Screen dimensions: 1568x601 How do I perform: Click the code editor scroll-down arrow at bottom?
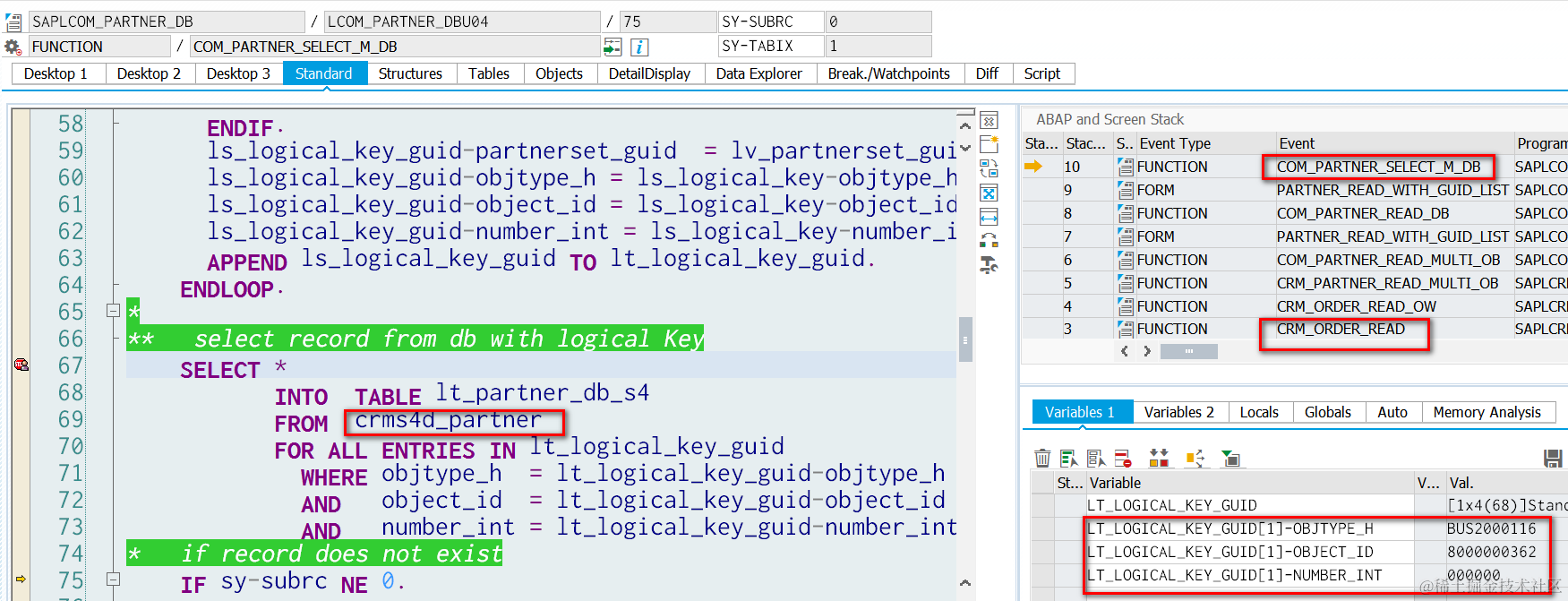pyautogui.click(x=965, y=582)
